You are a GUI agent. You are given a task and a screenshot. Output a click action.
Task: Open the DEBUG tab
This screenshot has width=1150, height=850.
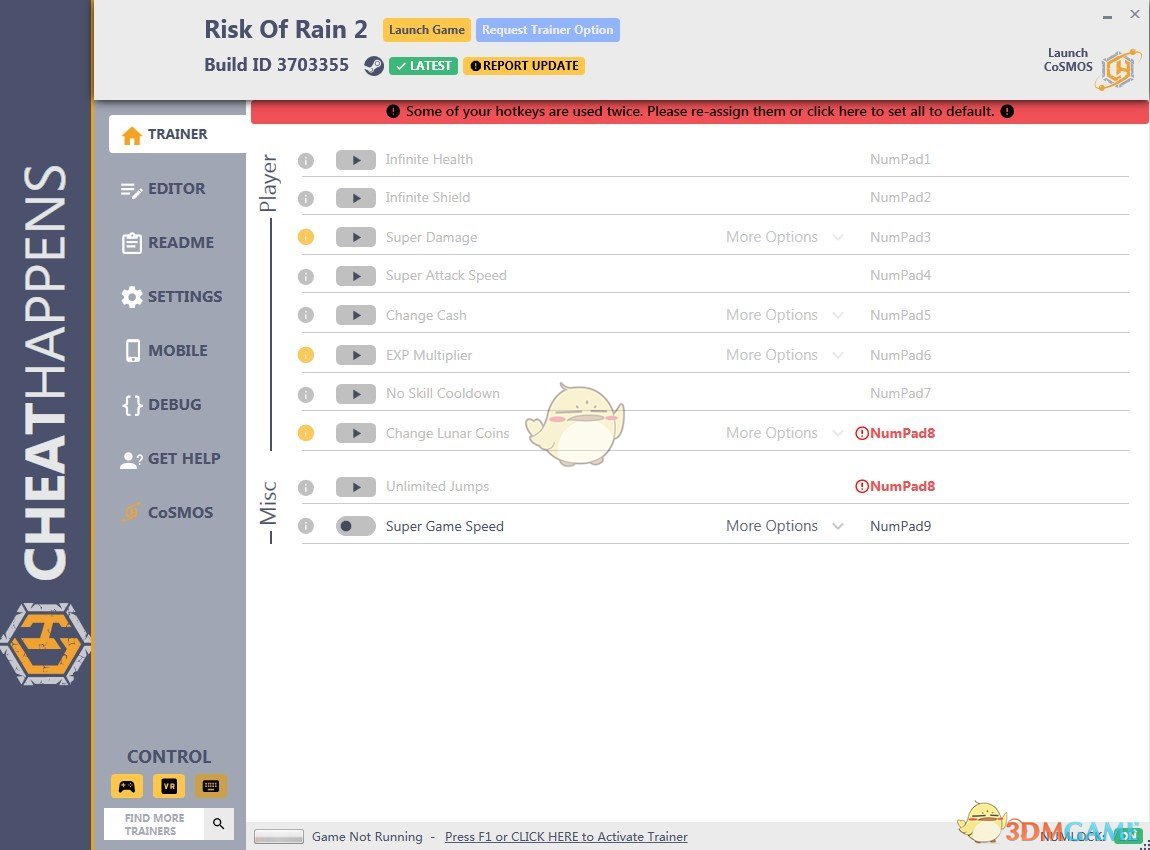(x=162, y=405)
